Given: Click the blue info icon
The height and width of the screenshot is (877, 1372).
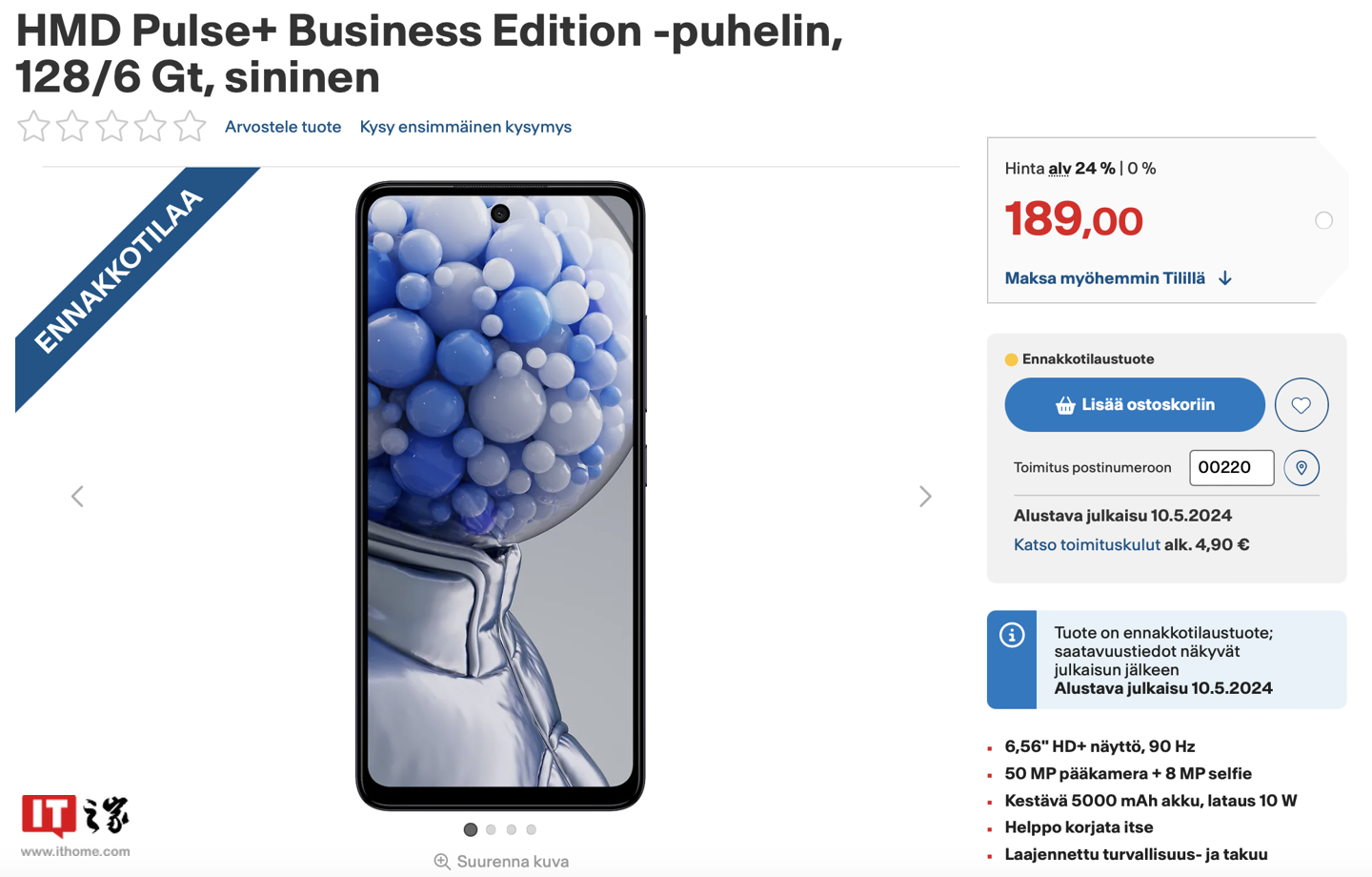Looking at the screenshot, I should (x=1012, y=635).
